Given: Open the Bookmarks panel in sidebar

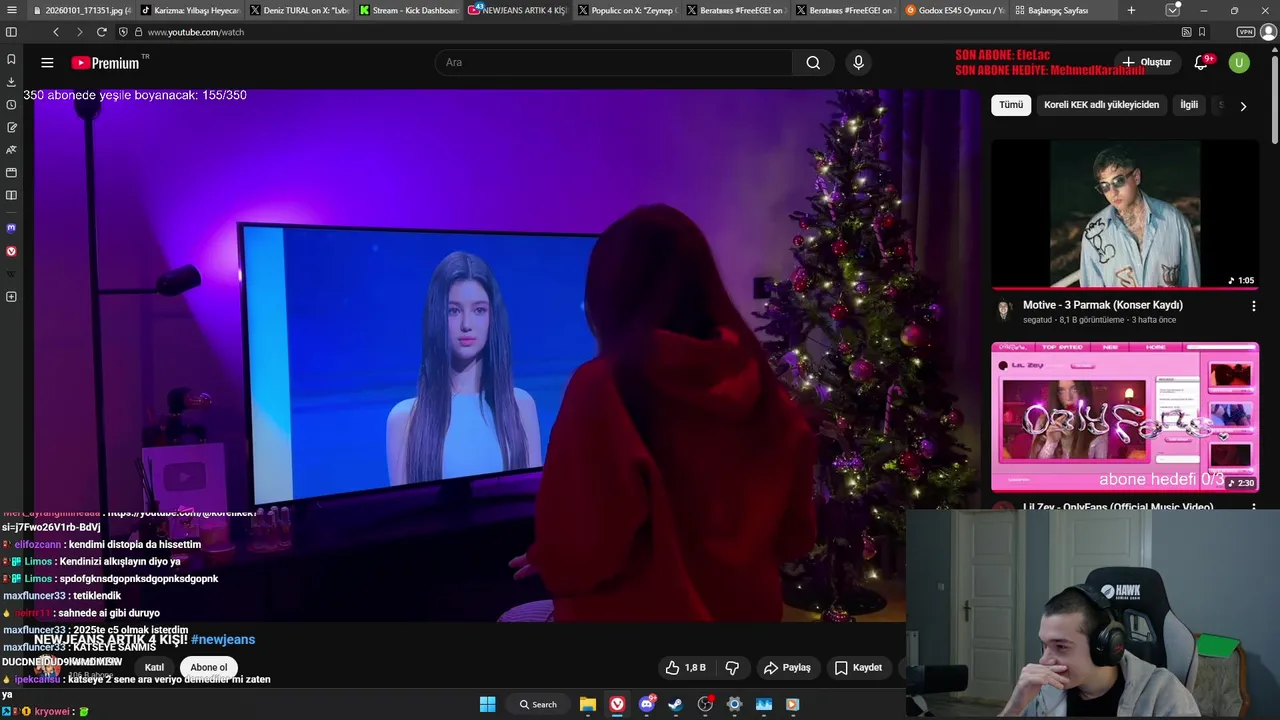Looking at the screenshot, I should [11, 59].
